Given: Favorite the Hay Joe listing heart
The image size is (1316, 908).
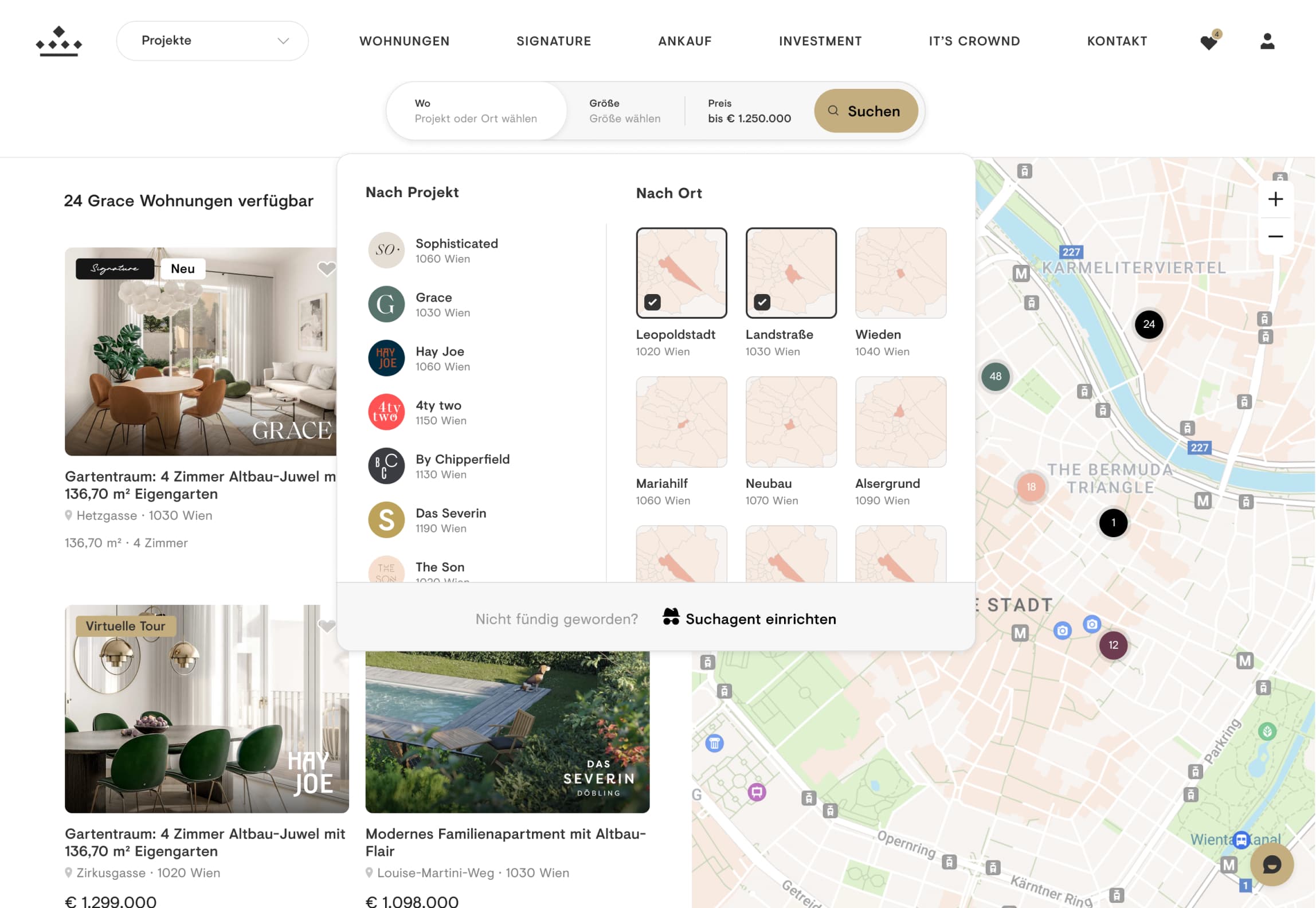Looking at the screenshot, I should pos(327,626).
